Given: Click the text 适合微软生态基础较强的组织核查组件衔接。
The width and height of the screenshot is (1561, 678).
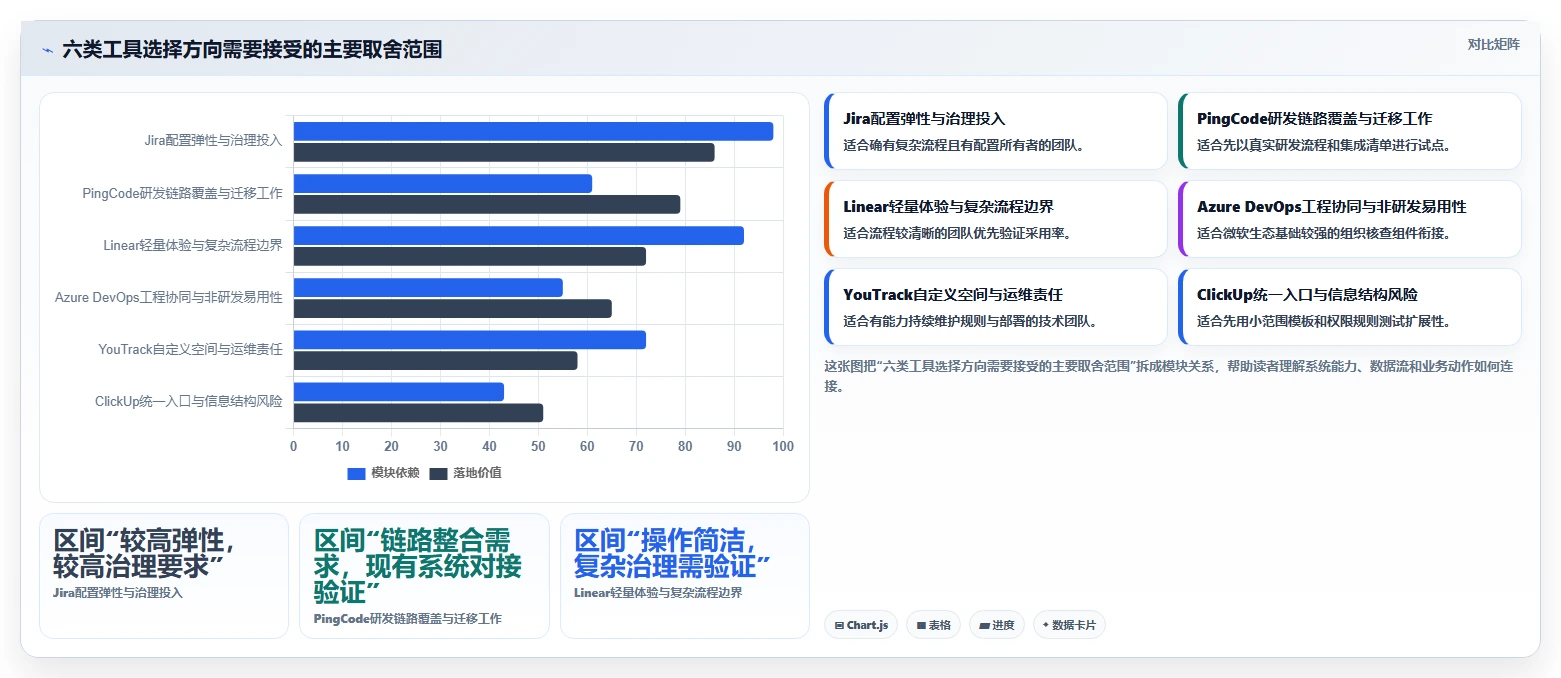Looking at the screenshot, I should coord(1325,233).
